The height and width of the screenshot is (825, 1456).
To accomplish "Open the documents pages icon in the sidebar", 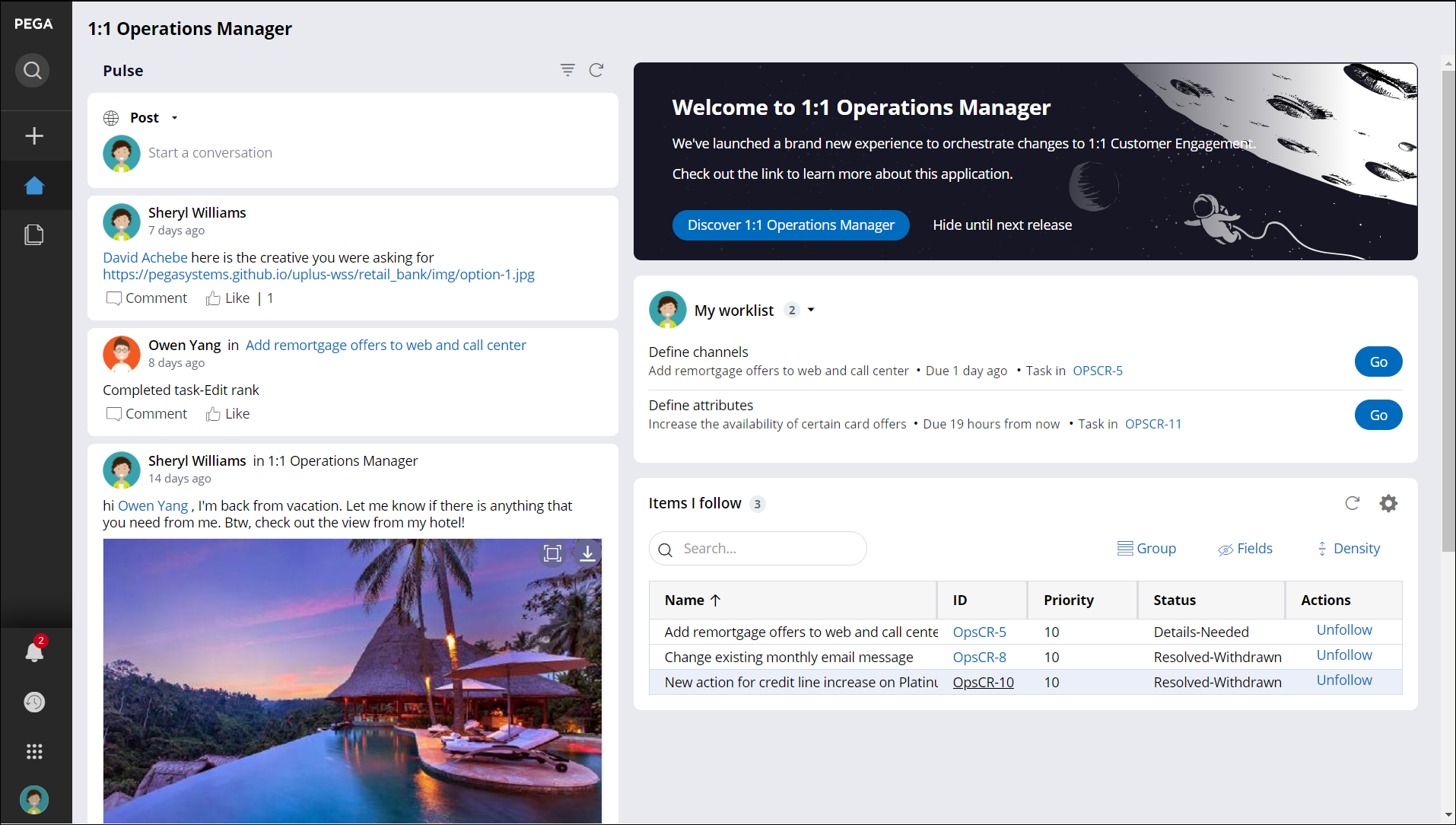I will pos(34,234).
